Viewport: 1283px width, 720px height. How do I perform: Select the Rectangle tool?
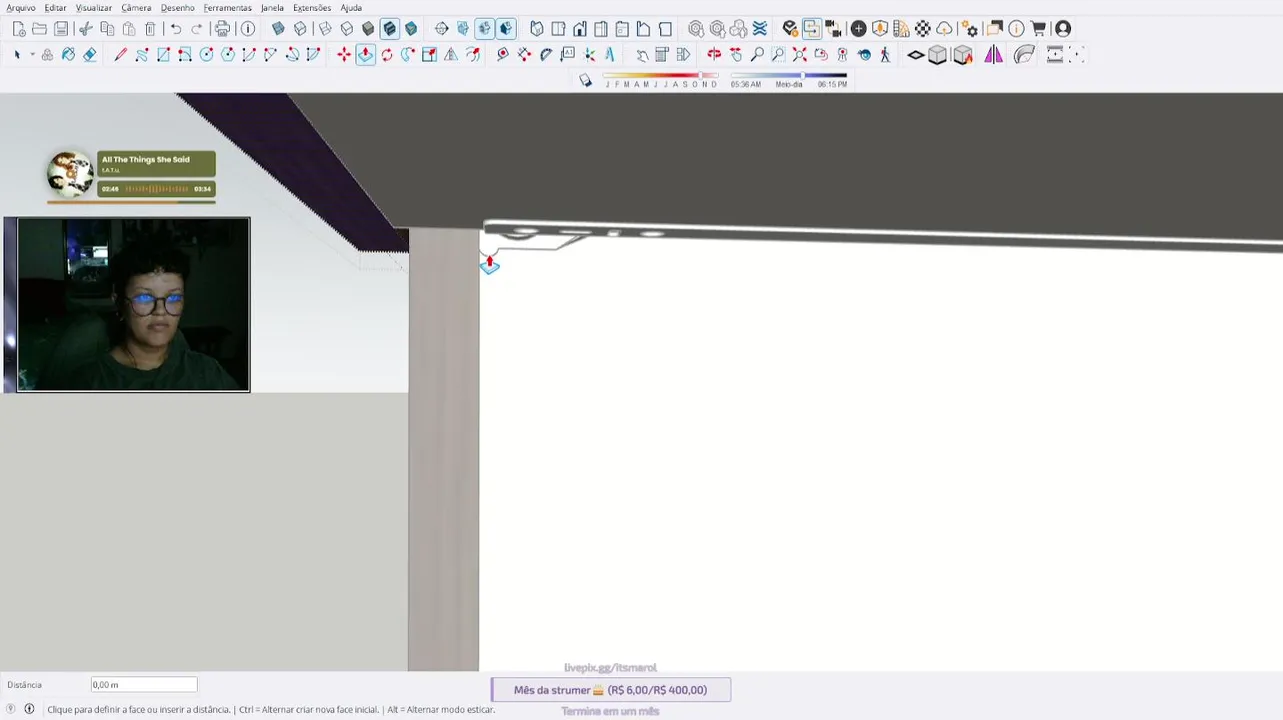[x=163, y=55]
